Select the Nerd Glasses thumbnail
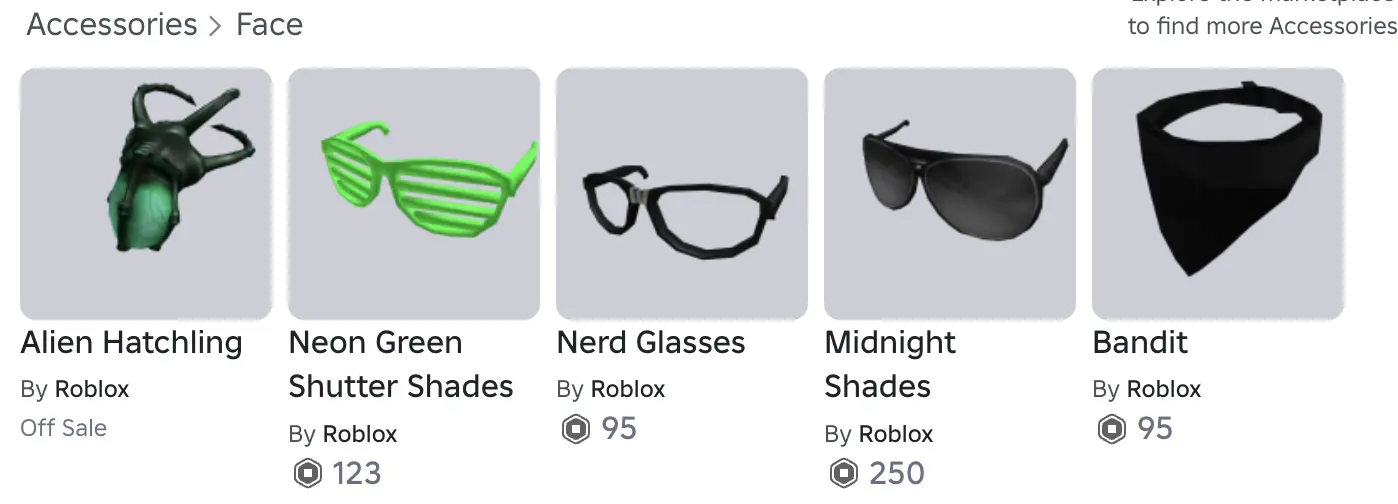This screenshot has width=1398, height=504. pos(682,193)
